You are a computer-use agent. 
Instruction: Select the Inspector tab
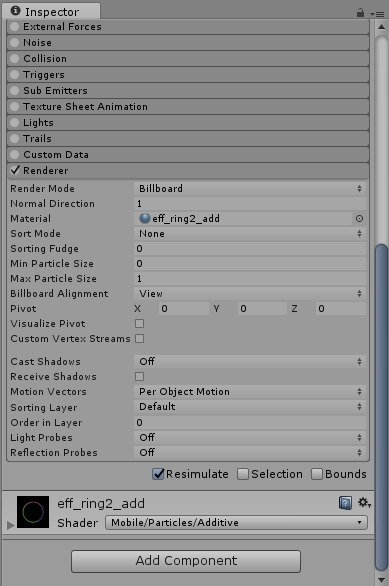[x=51, y=11]
